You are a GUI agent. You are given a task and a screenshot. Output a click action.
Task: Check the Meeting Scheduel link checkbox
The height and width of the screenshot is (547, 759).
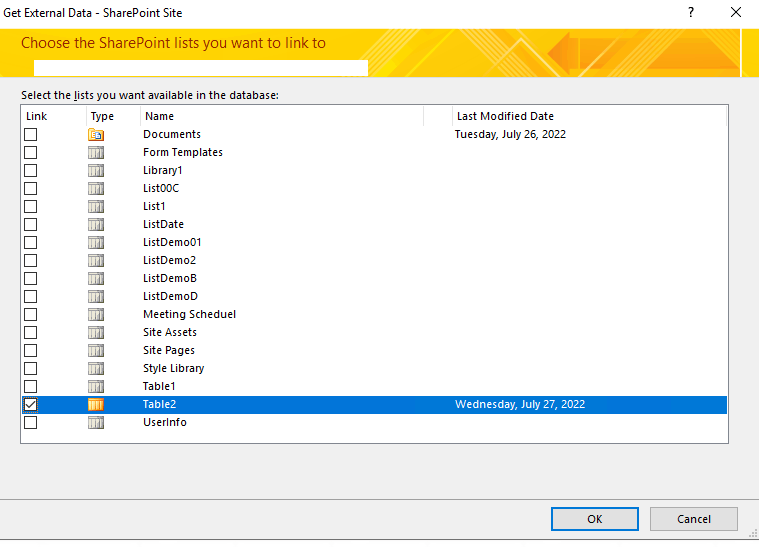(x=30, y=315)
